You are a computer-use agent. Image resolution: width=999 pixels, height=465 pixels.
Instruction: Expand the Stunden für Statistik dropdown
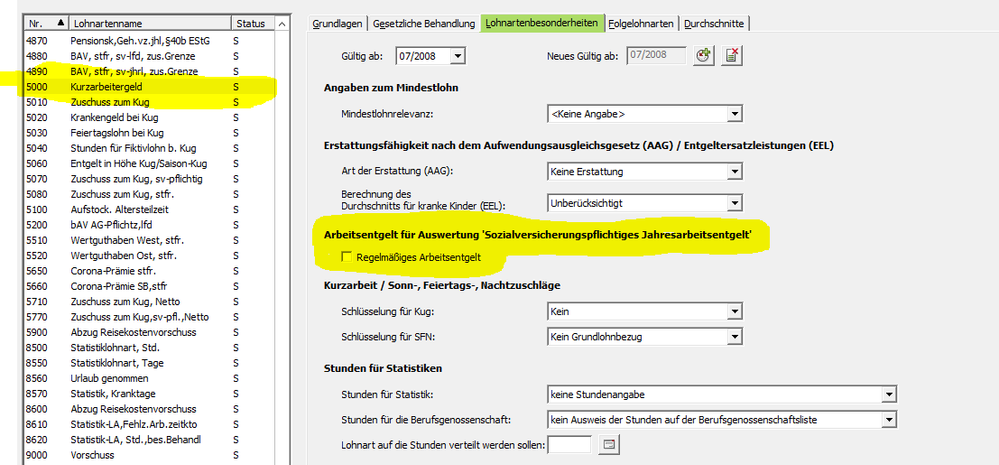(889, 394)
